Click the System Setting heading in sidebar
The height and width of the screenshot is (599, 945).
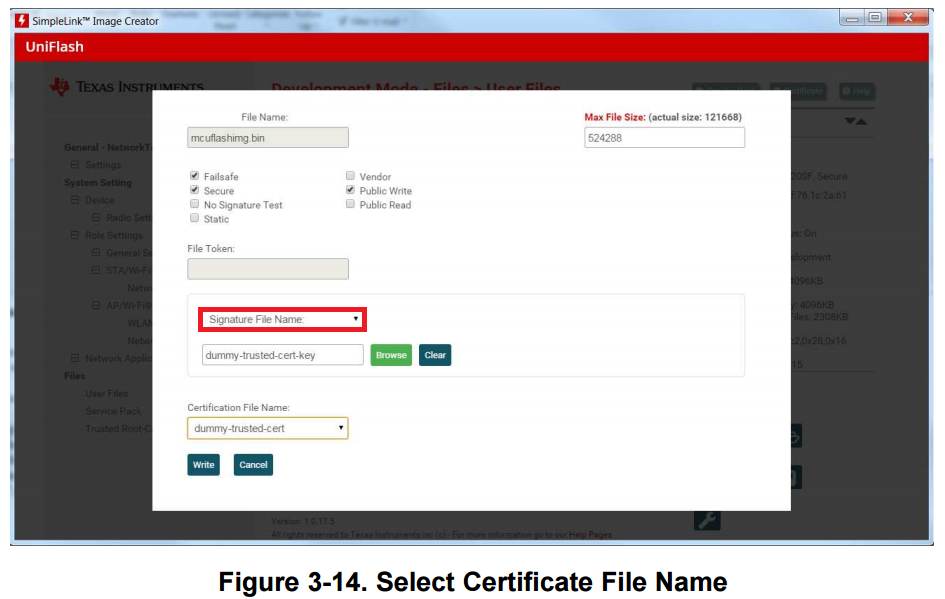tap(98, 183)
